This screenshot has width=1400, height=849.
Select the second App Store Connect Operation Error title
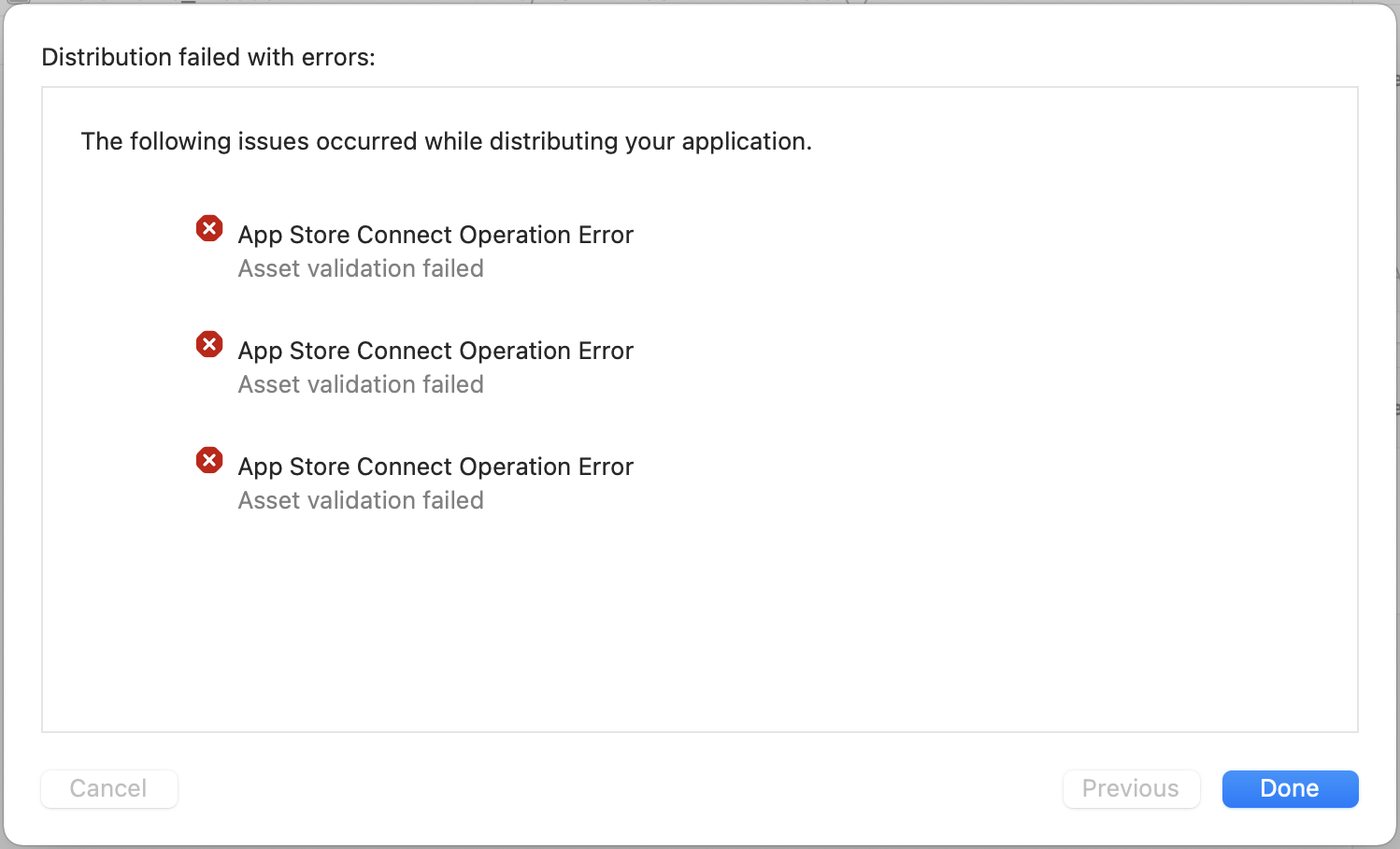[436, 351]
